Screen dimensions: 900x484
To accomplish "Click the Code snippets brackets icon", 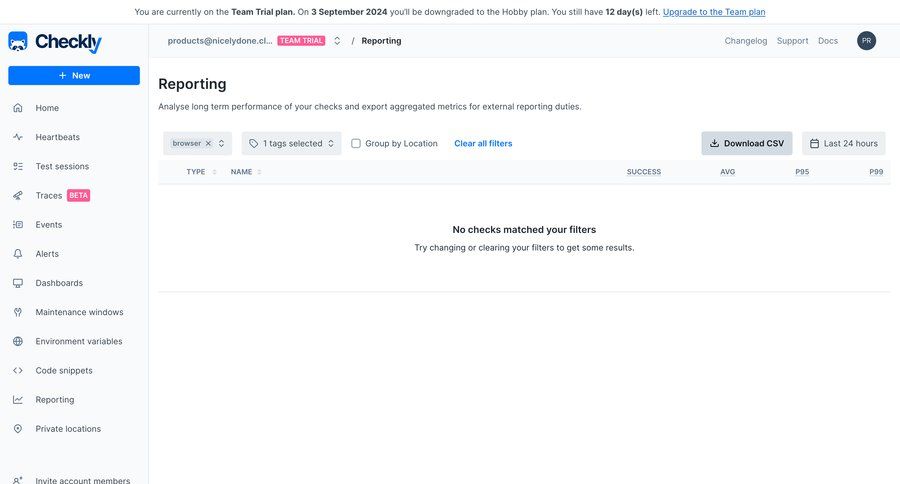I will (x=18, y=370).
